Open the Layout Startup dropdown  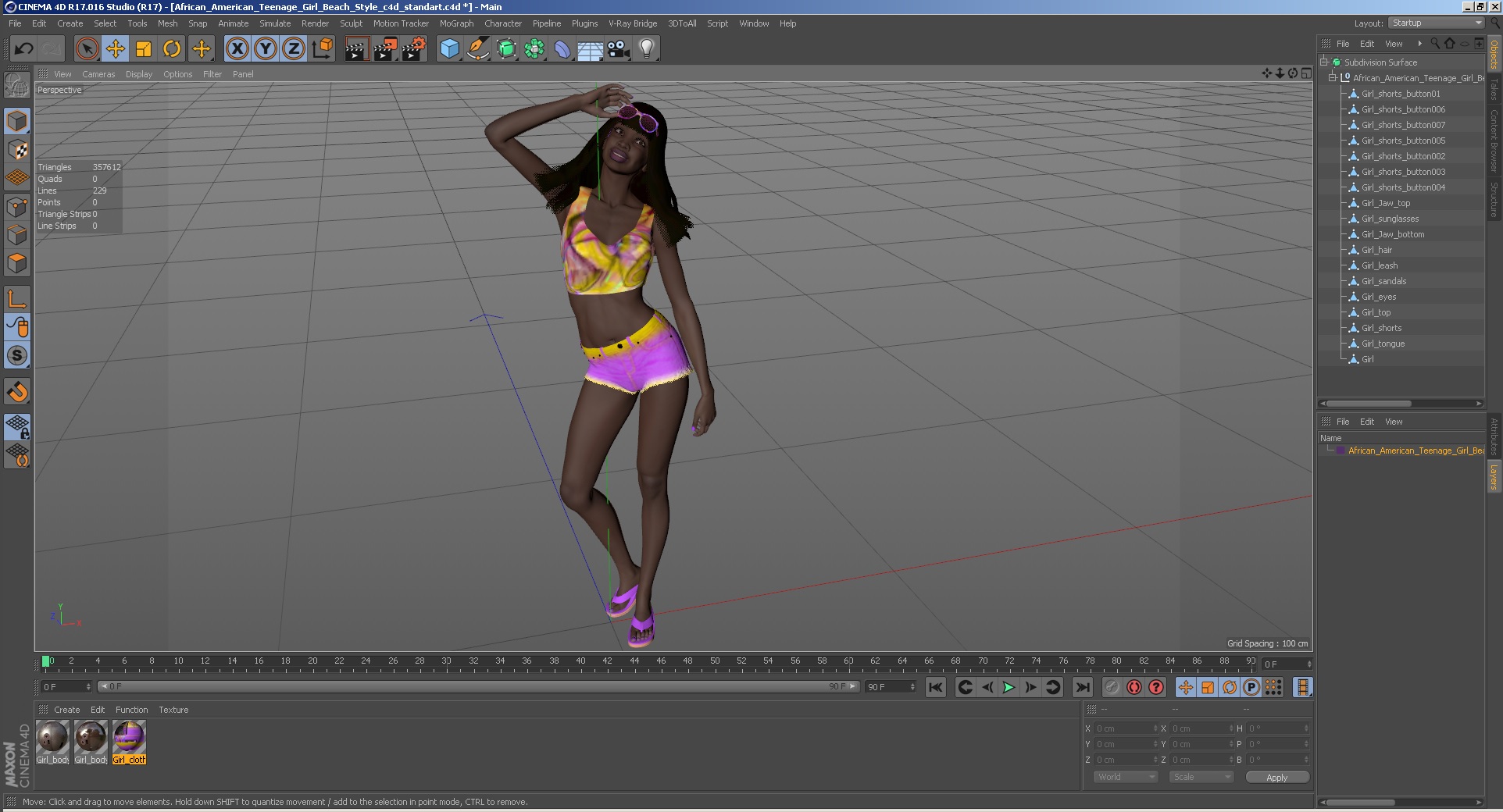(1436, 23)
